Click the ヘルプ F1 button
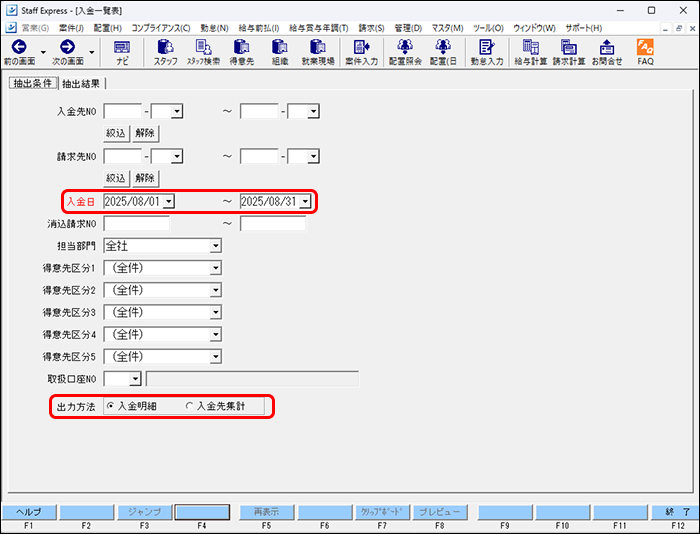Image resolution: width=700 pixels, height=534 pixels. click(29, 512)
